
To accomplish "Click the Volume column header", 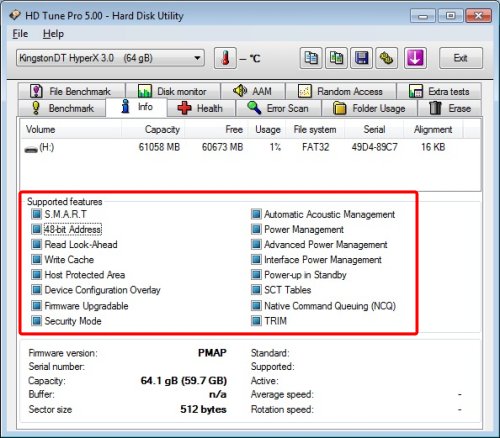I will pyautogui.click(x=71, y=129).
